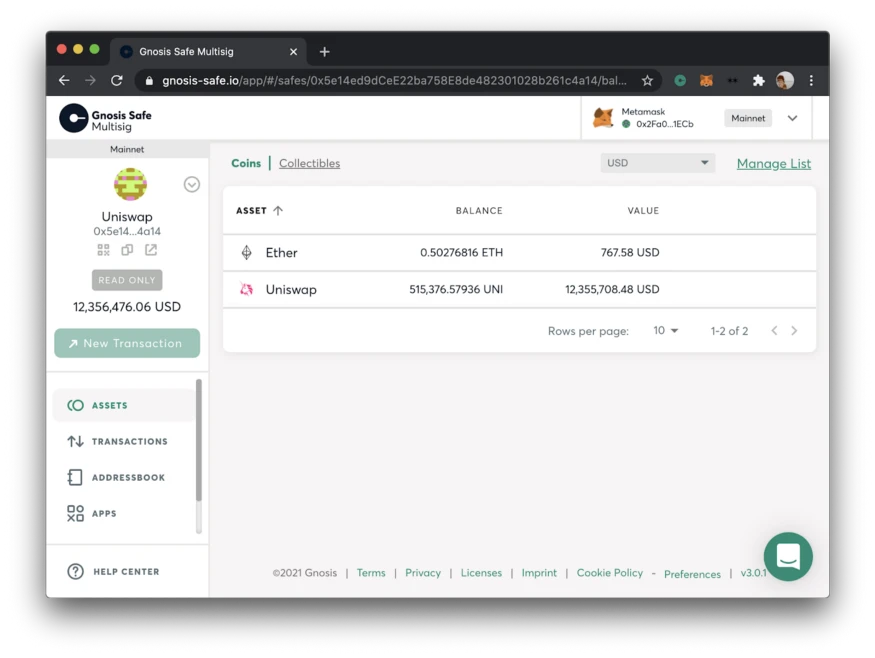The image size is (875, 658).
Task: Click the dark glasses extension icon
Action: pos(732,80)
